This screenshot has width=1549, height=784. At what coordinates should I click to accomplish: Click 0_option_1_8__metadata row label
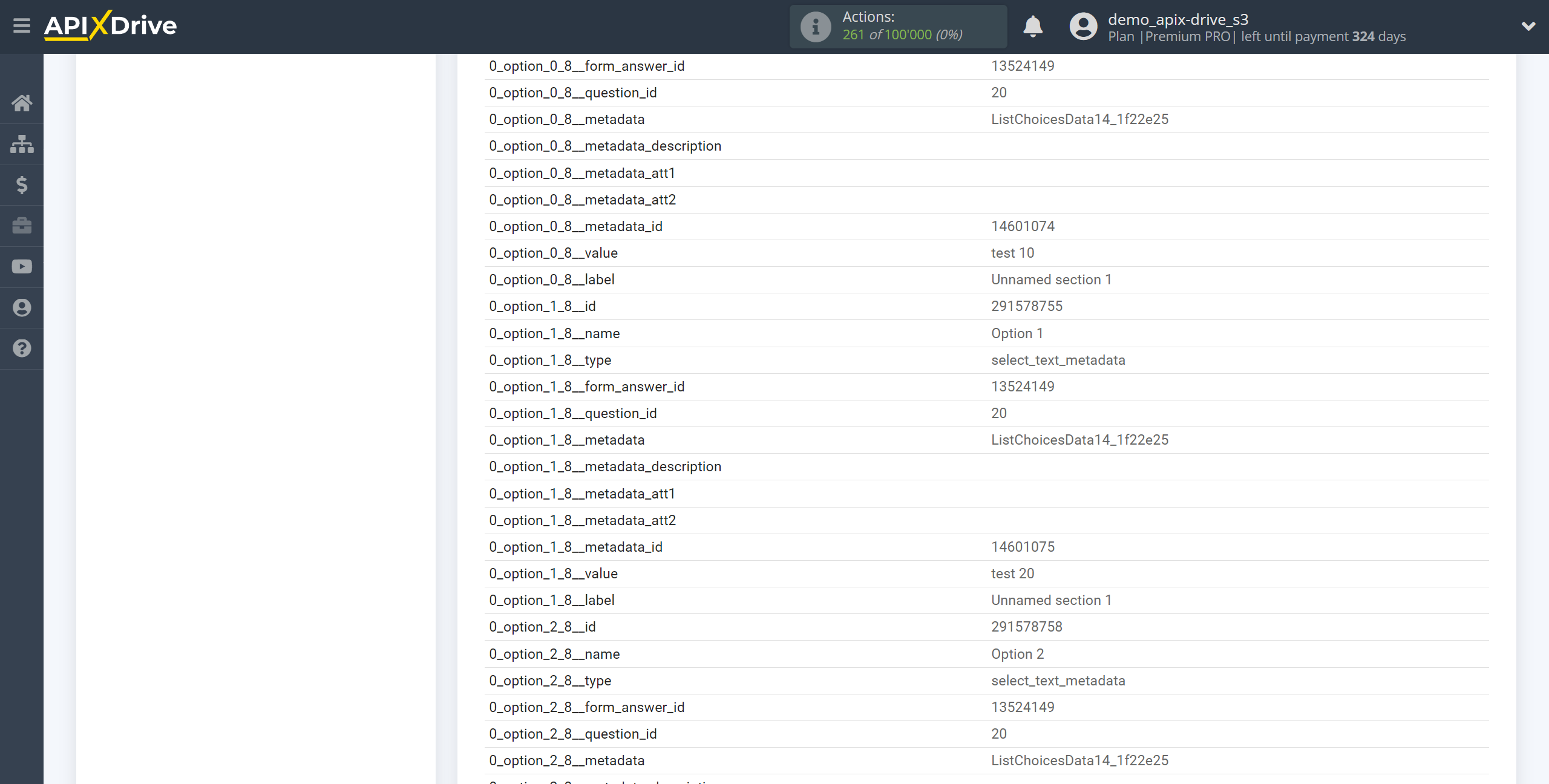(566, 440)
